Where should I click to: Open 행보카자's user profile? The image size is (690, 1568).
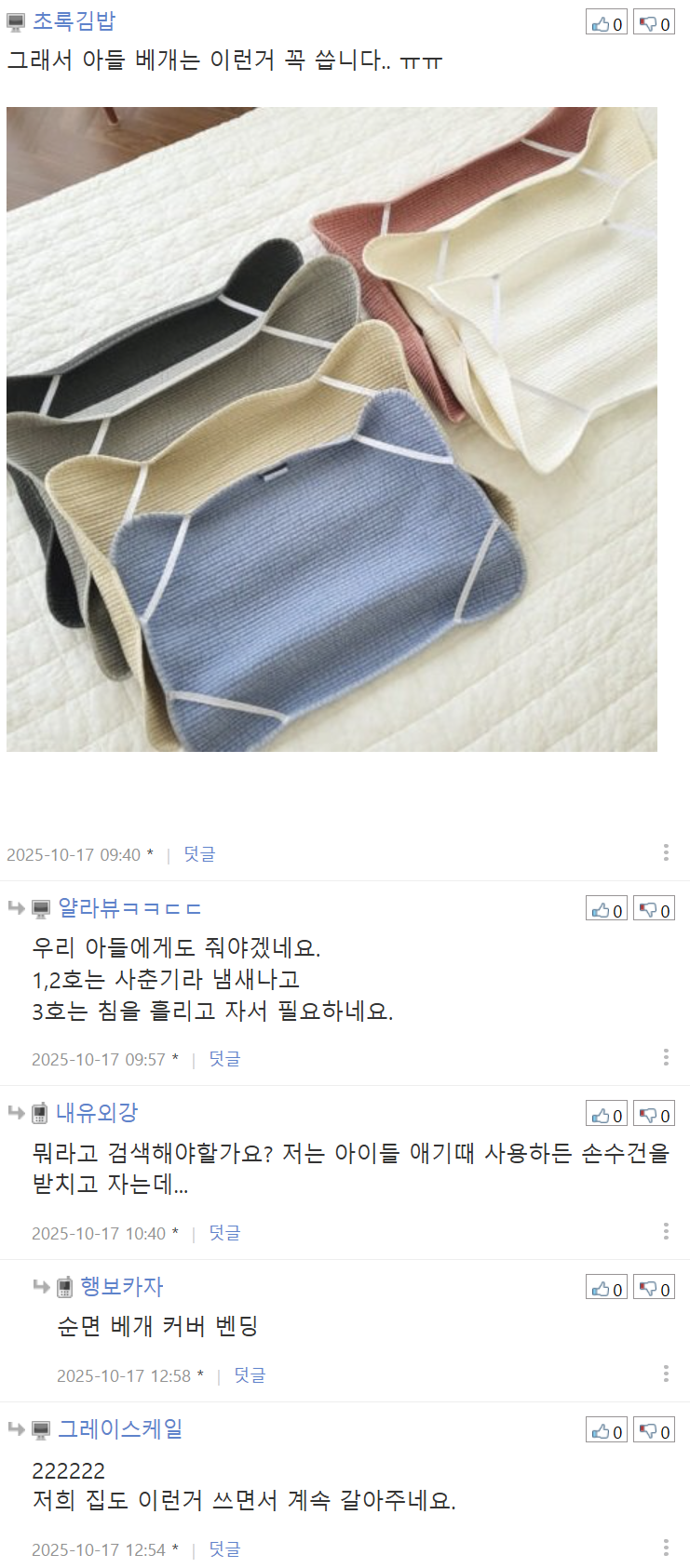122,1287
